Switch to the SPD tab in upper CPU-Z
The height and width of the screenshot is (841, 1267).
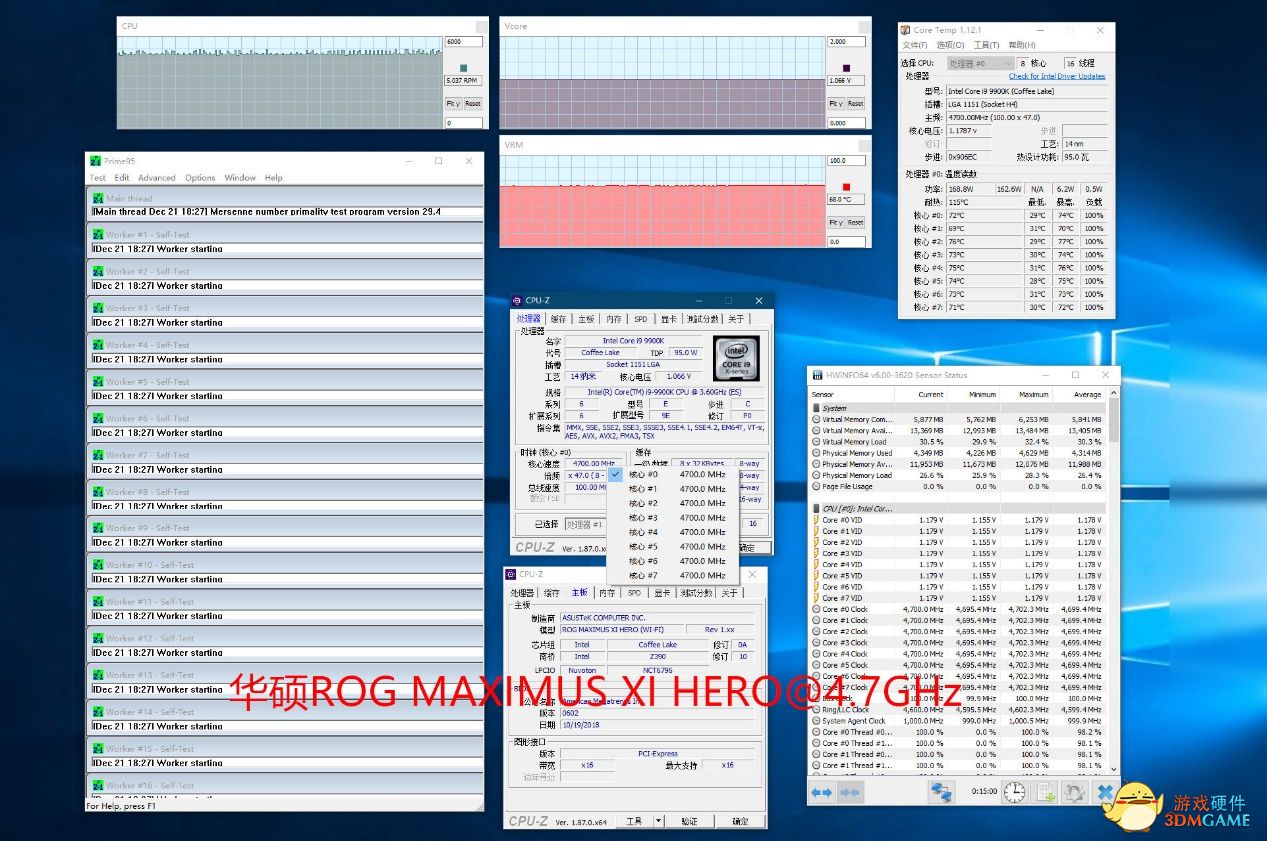(x=640, y=319)
